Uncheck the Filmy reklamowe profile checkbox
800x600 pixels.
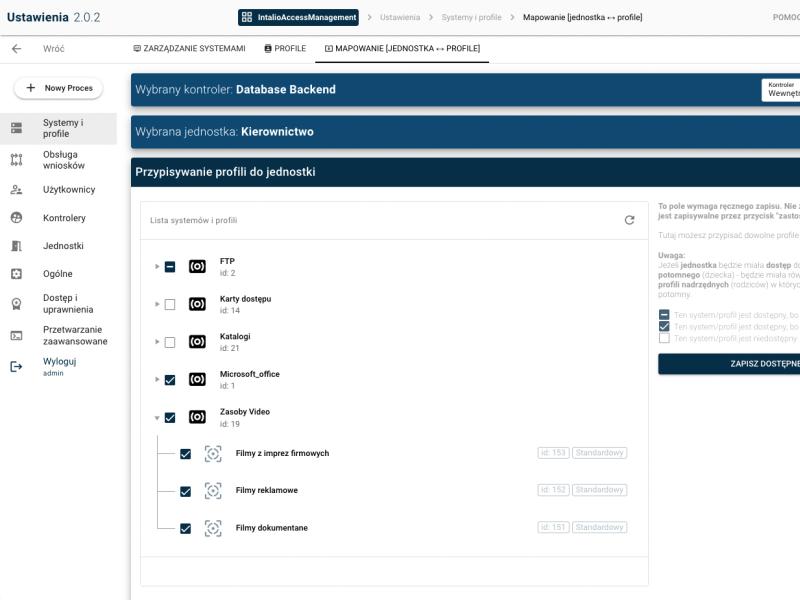[x=185, y=491]
